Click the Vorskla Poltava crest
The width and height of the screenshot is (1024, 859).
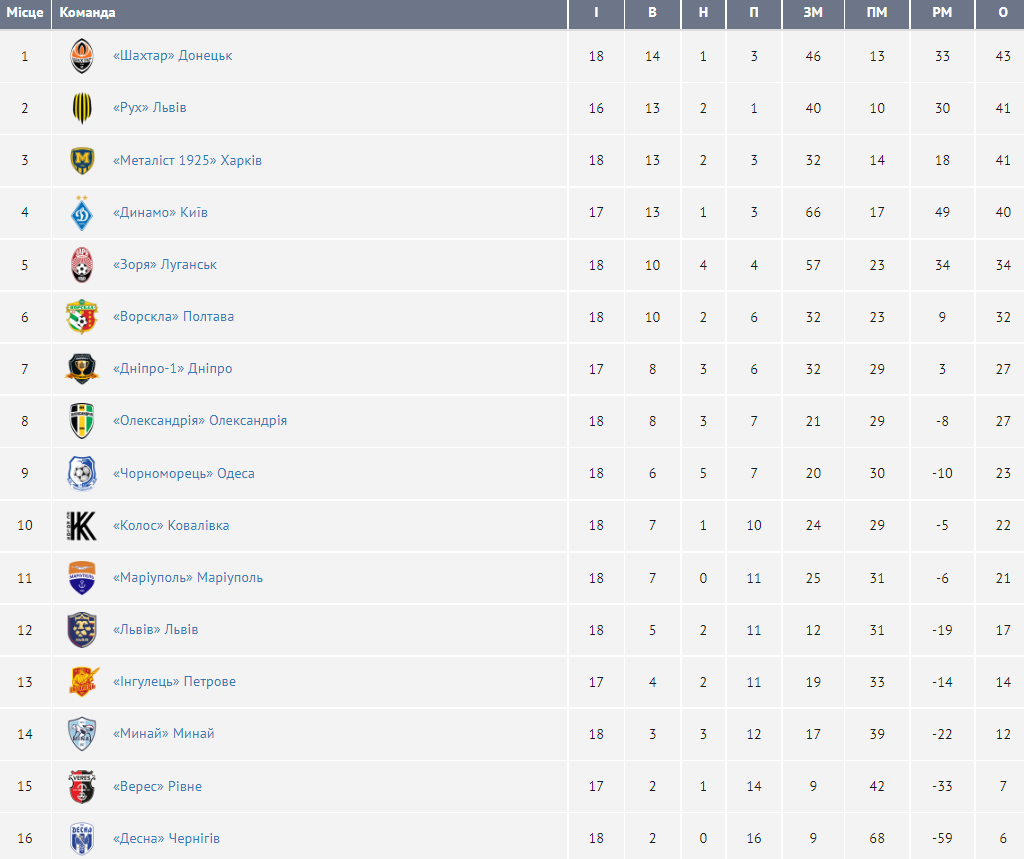tap(82, 317)
